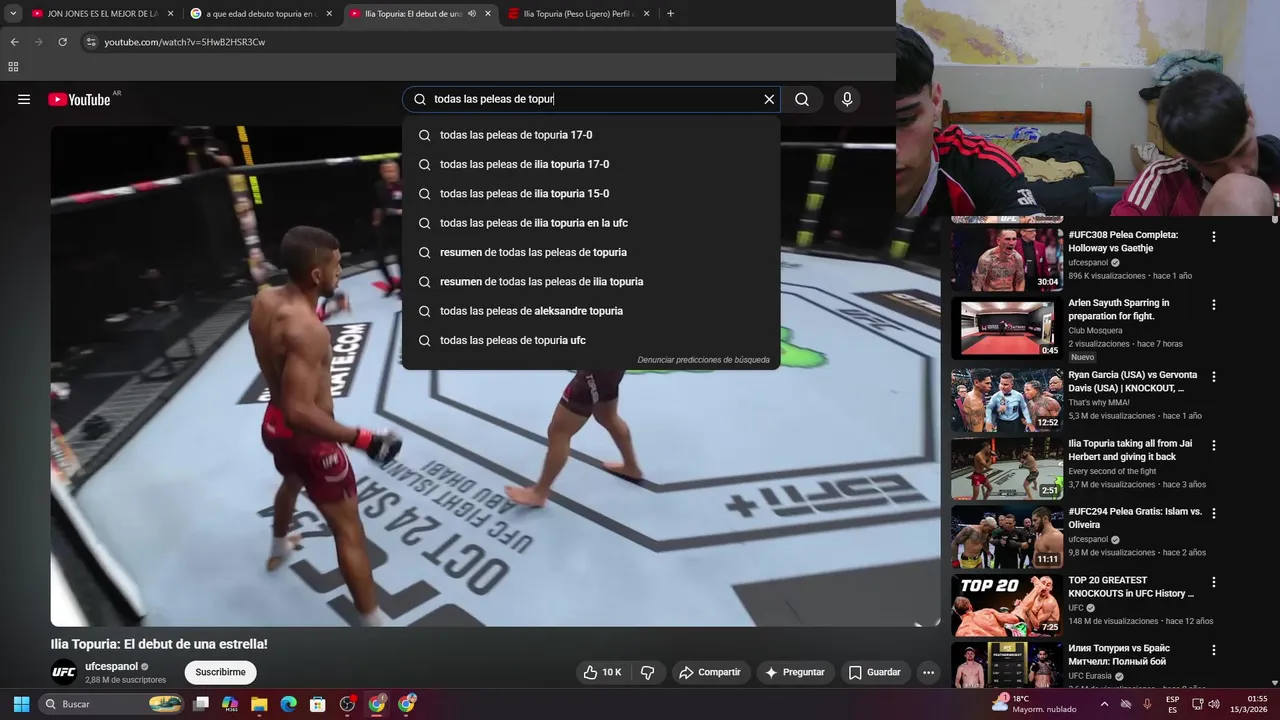This screenshot has width=1280, height=720.
Task: Open the ufcespanol channel name link
Action: coord(111,666)
